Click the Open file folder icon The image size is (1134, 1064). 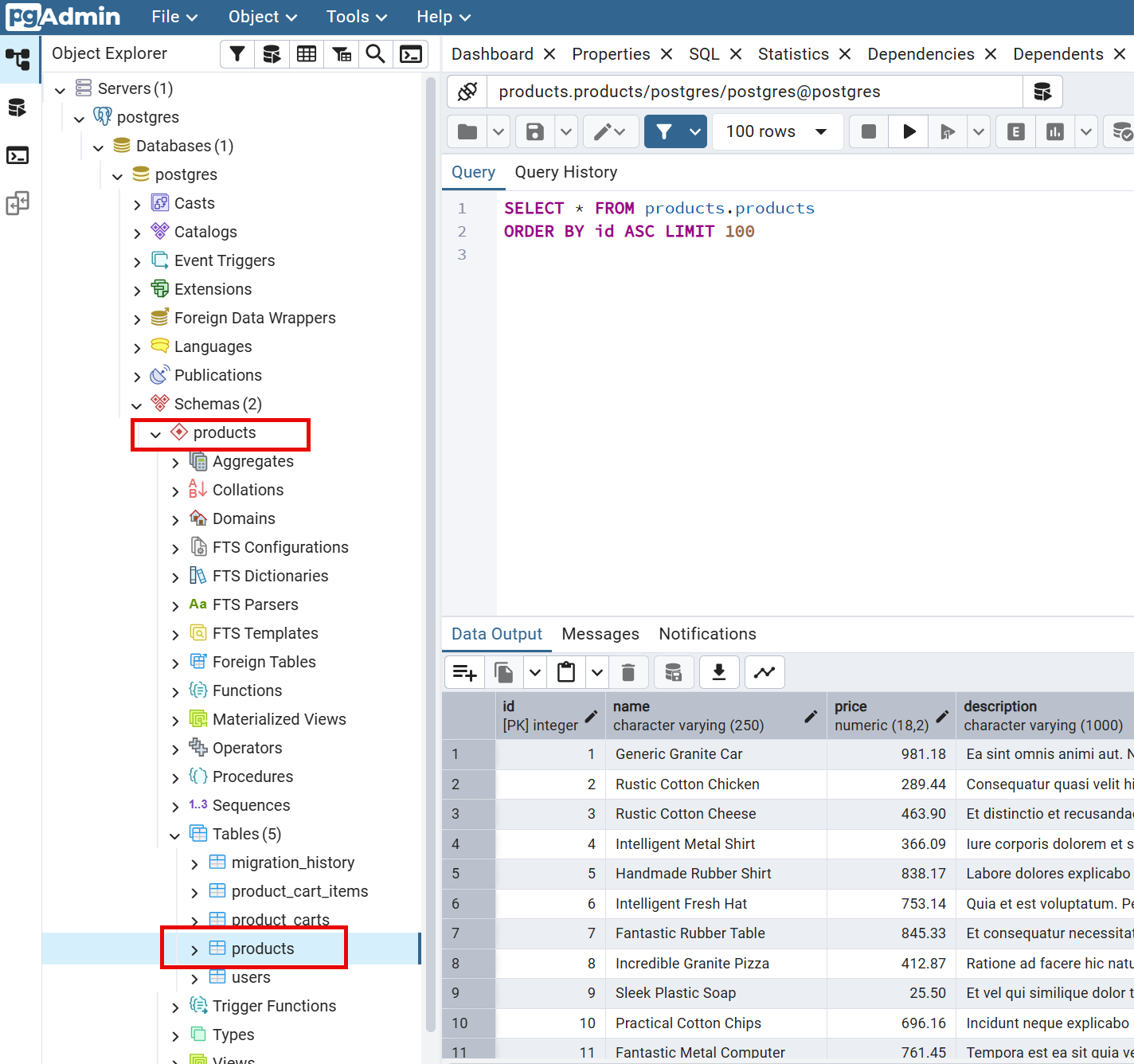tap(467, 131)
